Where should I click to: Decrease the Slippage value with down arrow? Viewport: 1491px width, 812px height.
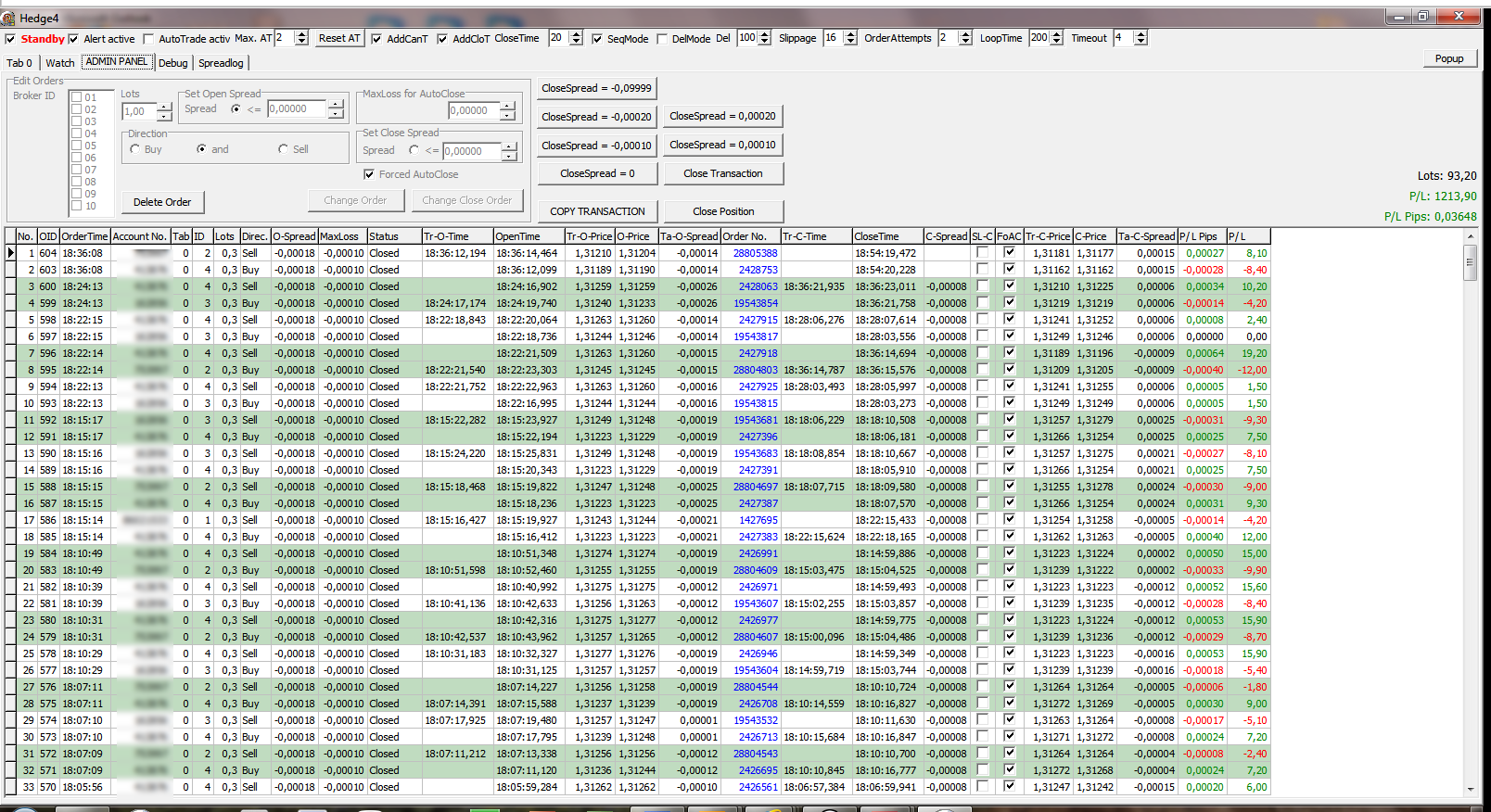click(850, 42)
